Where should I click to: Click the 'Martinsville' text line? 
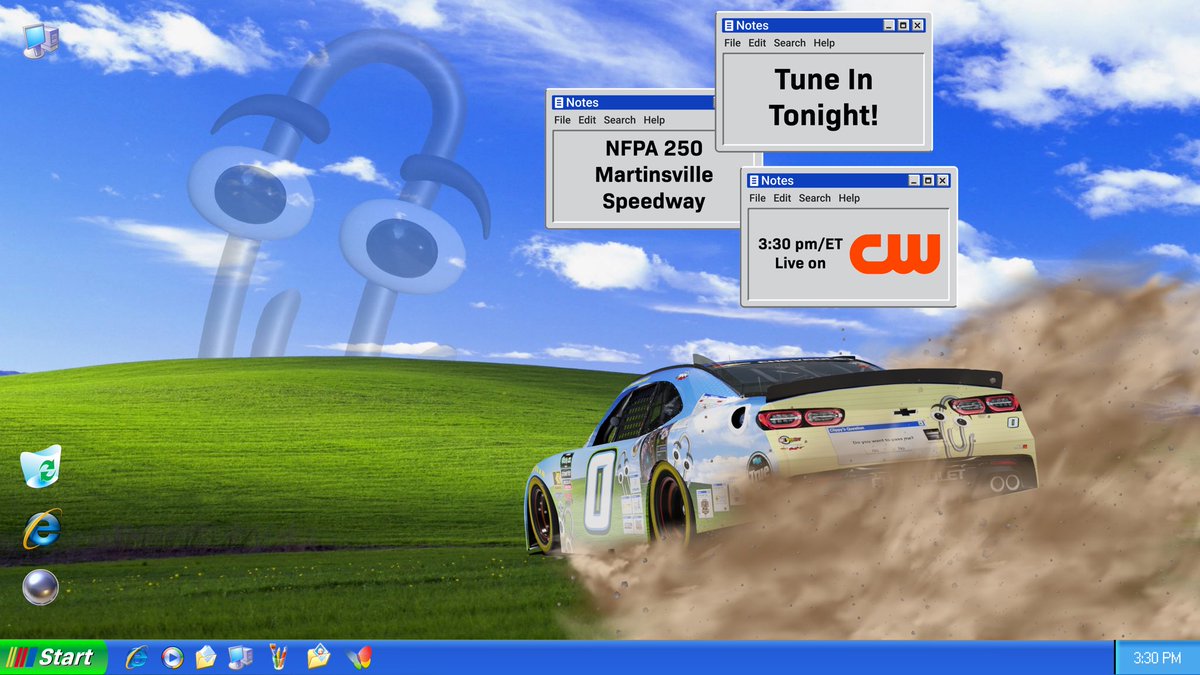pos(654,175)
